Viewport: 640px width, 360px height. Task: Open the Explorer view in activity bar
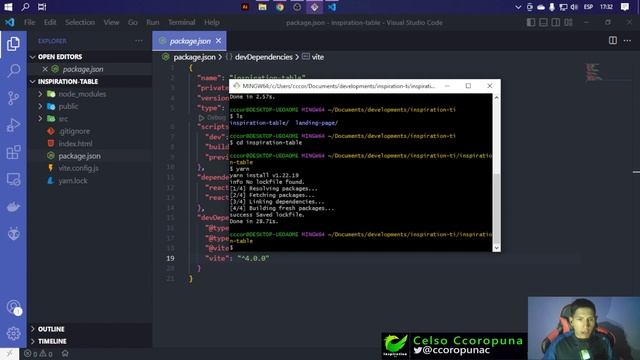click(13, 44)
